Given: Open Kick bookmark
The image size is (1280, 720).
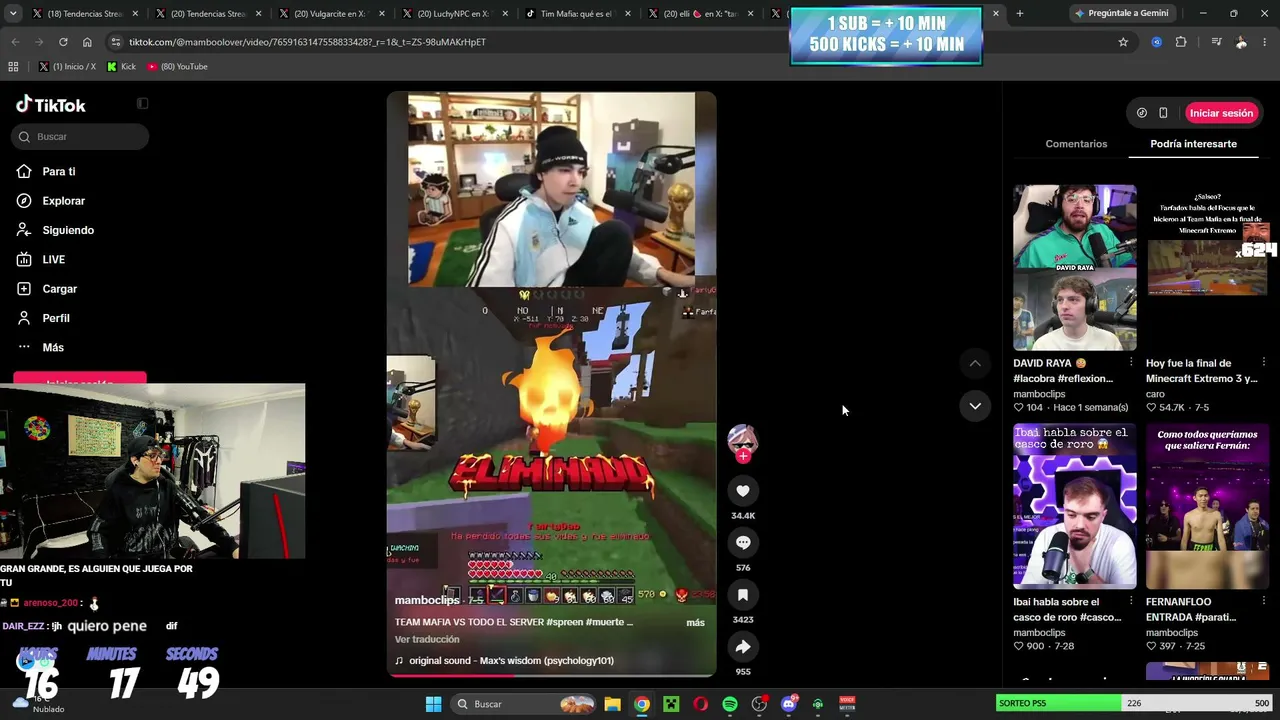Looking at the screenshot, I should (x=121, y=67).
